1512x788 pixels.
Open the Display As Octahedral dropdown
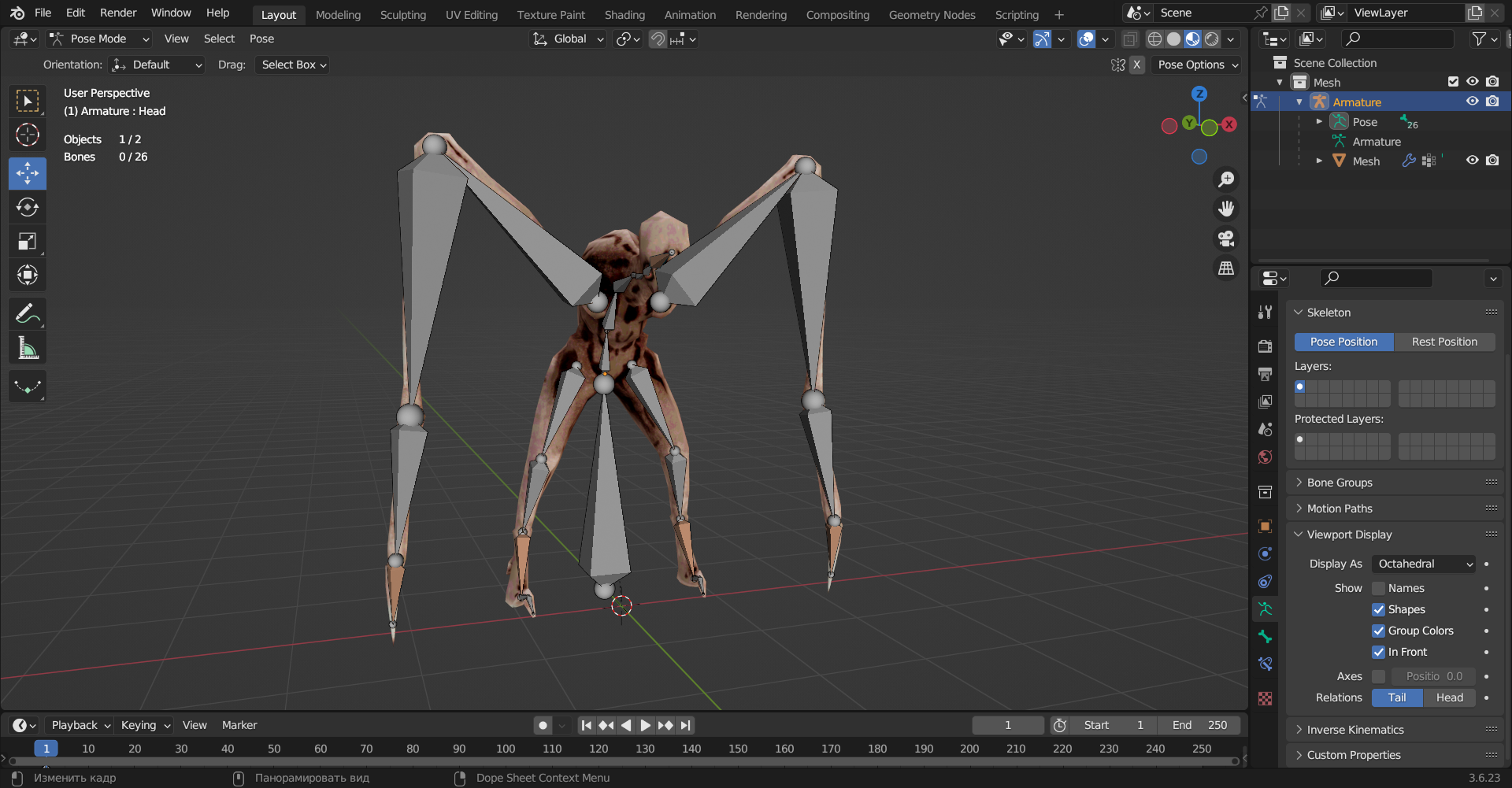point(1425,564)
